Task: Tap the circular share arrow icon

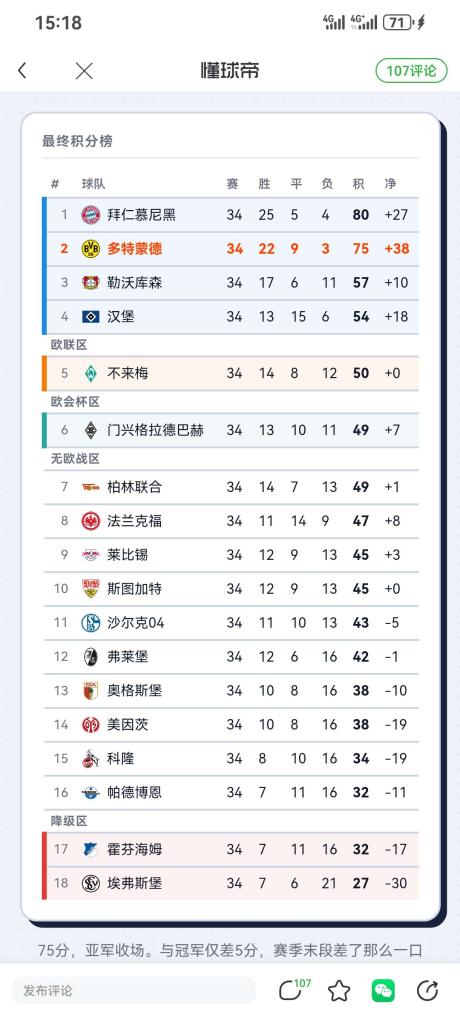Action: 427,991
